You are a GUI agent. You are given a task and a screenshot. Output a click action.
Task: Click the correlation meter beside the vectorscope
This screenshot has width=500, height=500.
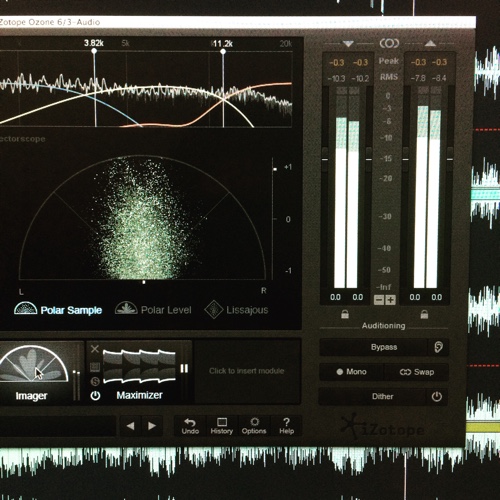[273, 218]
